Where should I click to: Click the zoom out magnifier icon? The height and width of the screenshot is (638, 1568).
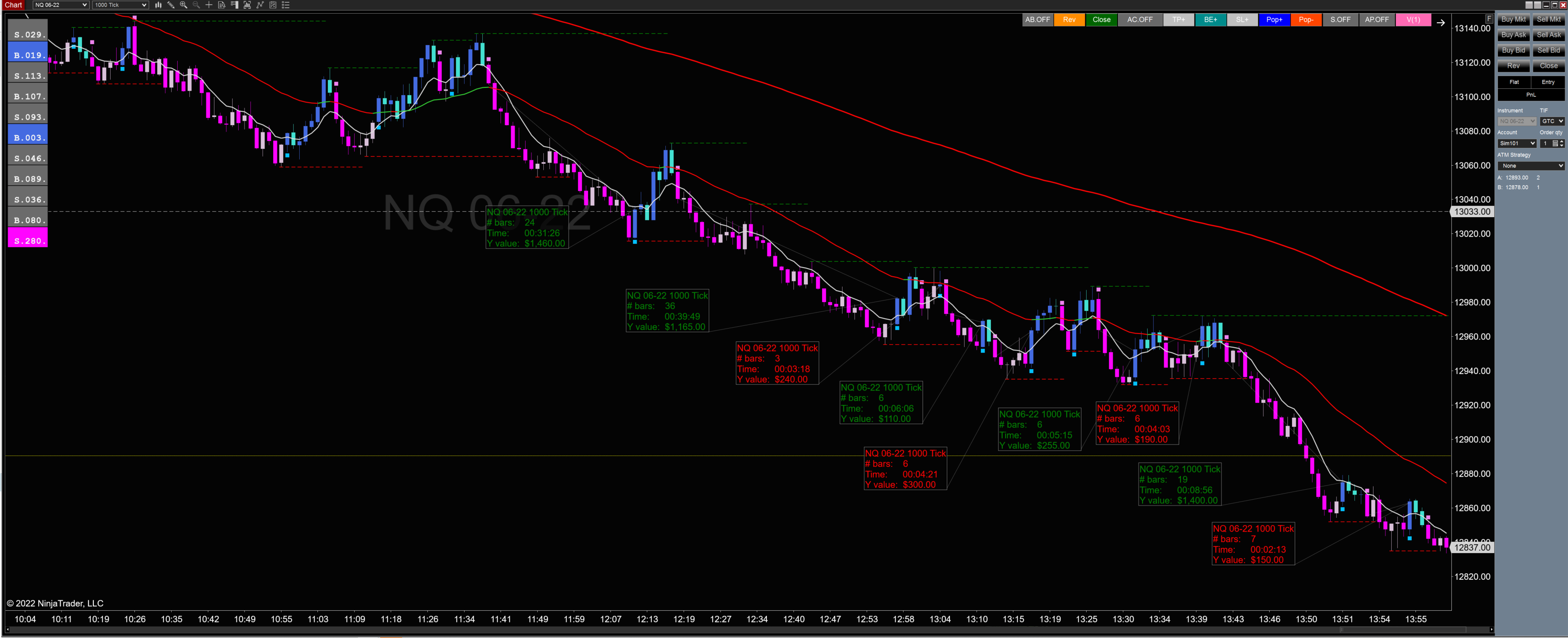[x=196, y=5]
